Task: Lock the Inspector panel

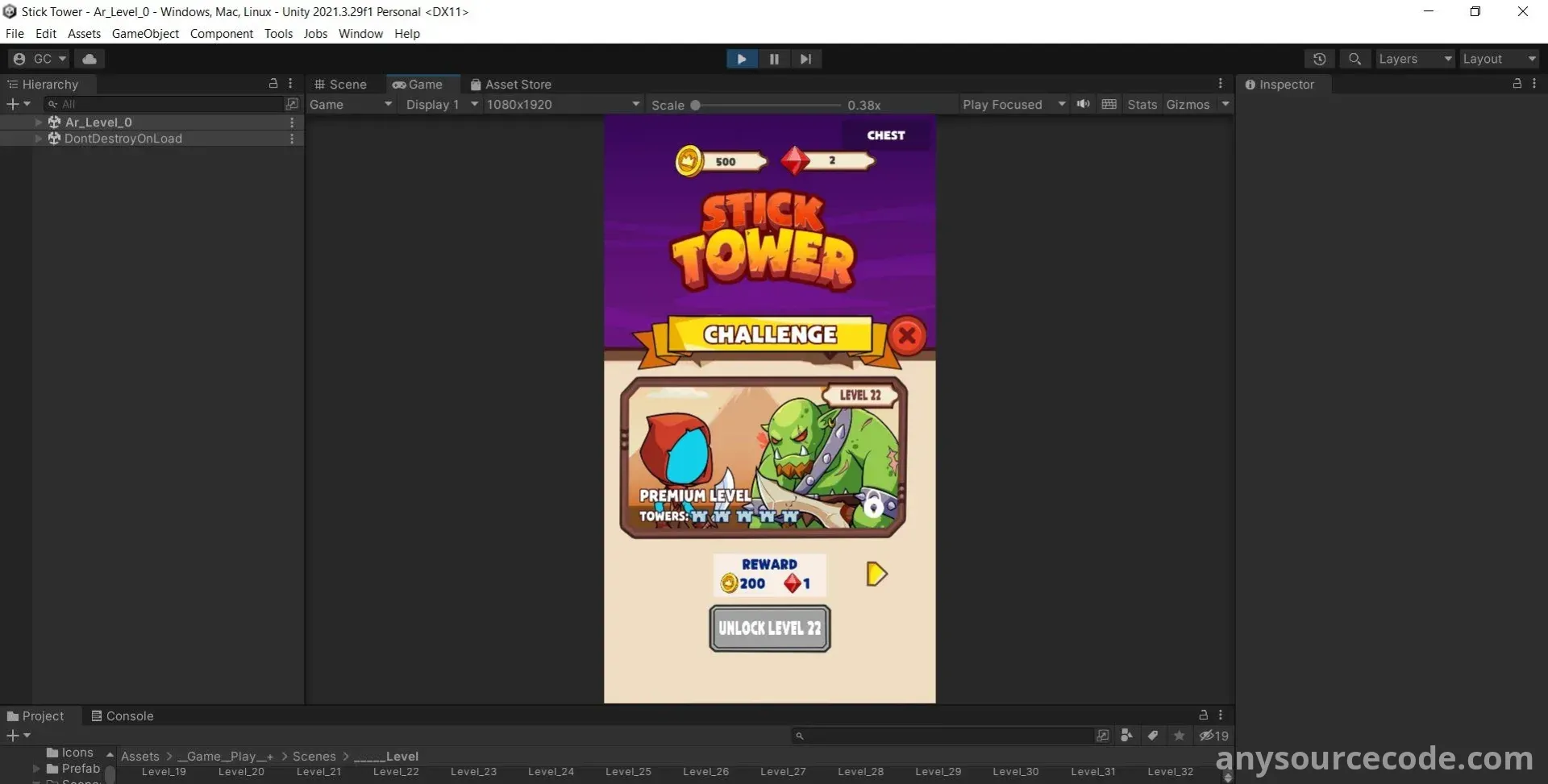Action: point(1517,84)
